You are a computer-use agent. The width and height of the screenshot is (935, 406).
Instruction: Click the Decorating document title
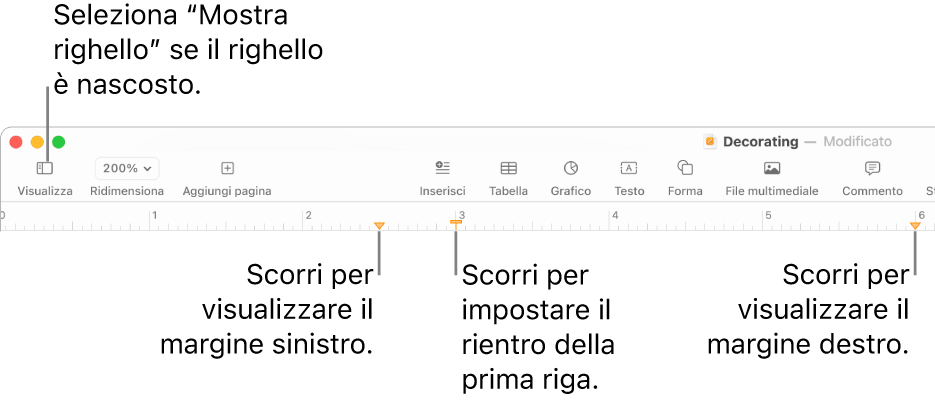click(x=761, y=142)
